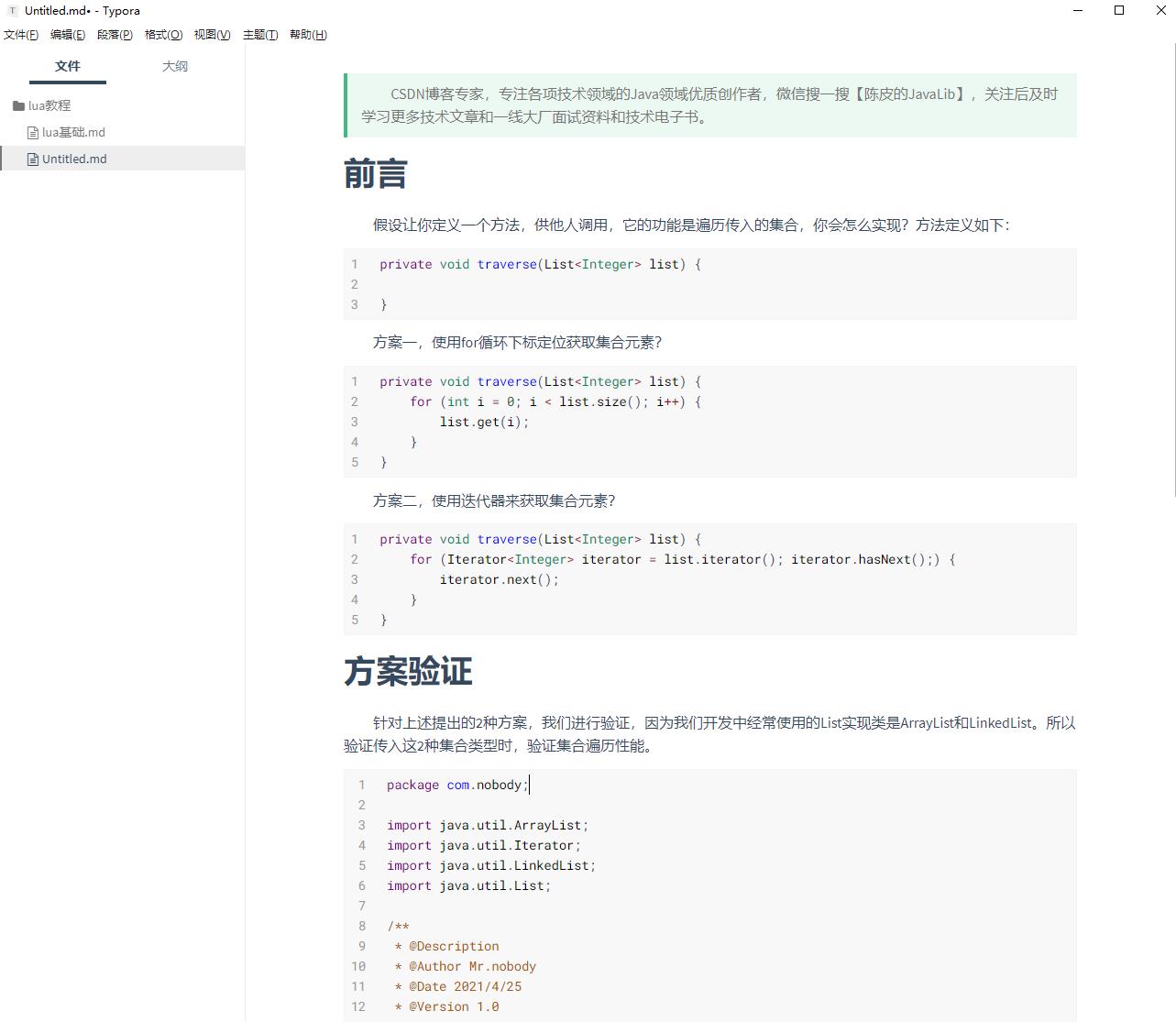1176x1022 pixels.
Task: Click the list.get(i); code line
Action: [x=484, y=422]
